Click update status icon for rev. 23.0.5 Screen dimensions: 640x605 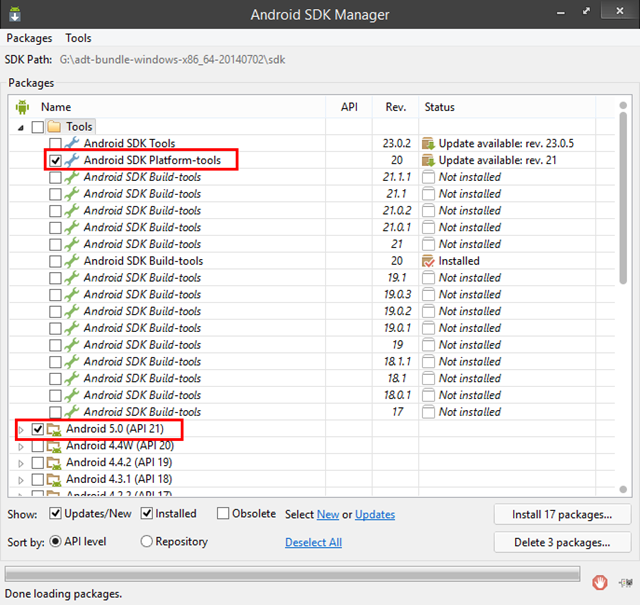428,144
